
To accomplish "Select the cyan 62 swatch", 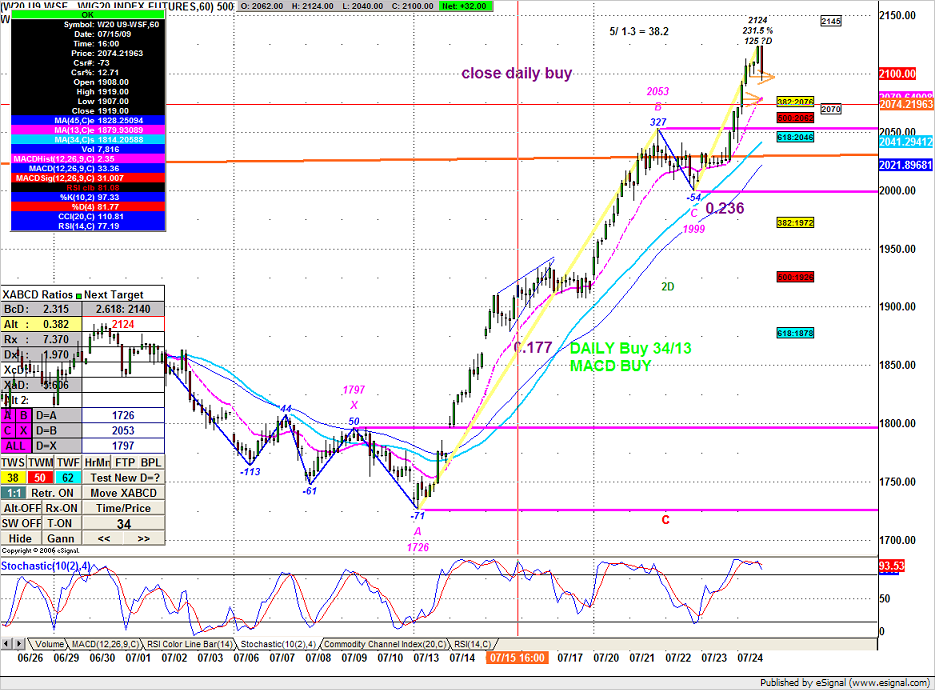I will click(x=68, y=478).
